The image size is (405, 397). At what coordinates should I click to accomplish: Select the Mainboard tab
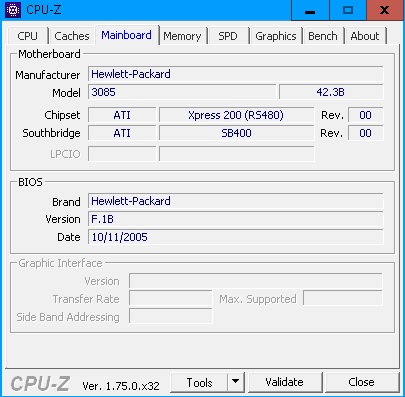pyautogui.click(x=126, y=35)
